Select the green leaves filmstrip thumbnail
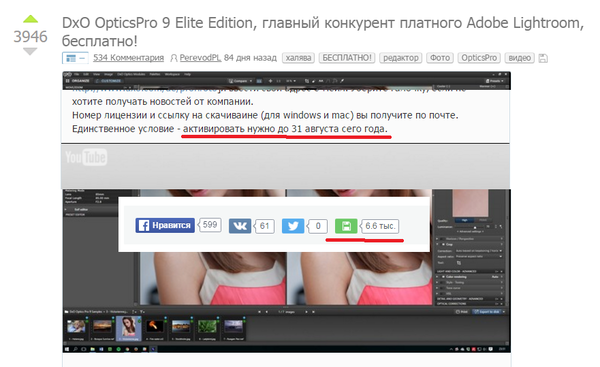The height and width of the screenshot is (367, 600). (207, 327)
